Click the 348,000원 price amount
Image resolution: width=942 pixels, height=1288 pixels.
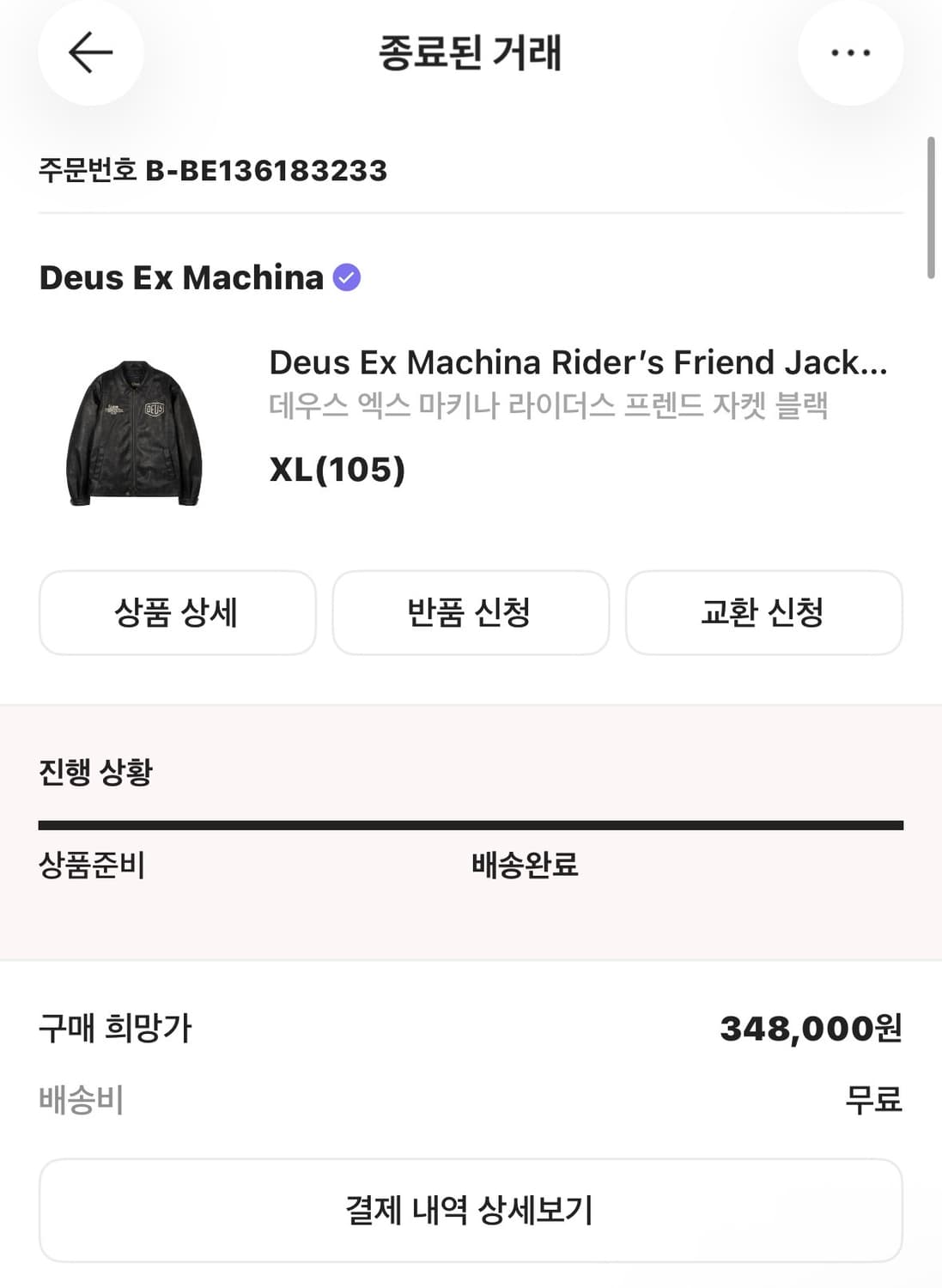point(811,1028)
